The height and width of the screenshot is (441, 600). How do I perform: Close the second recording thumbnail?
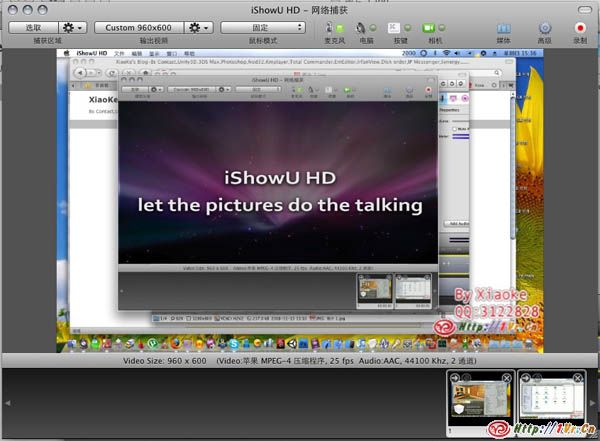[576, 378]
